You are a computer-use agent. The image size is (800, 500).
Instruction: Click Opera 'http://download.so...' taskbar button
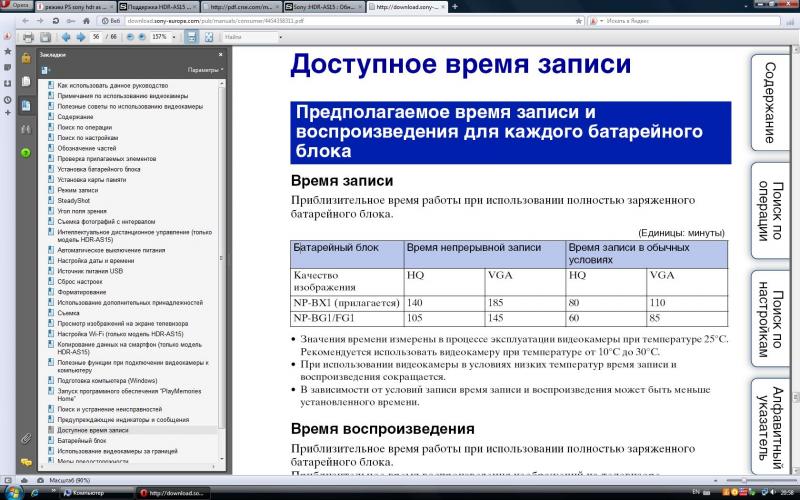(x=172, y=493)
